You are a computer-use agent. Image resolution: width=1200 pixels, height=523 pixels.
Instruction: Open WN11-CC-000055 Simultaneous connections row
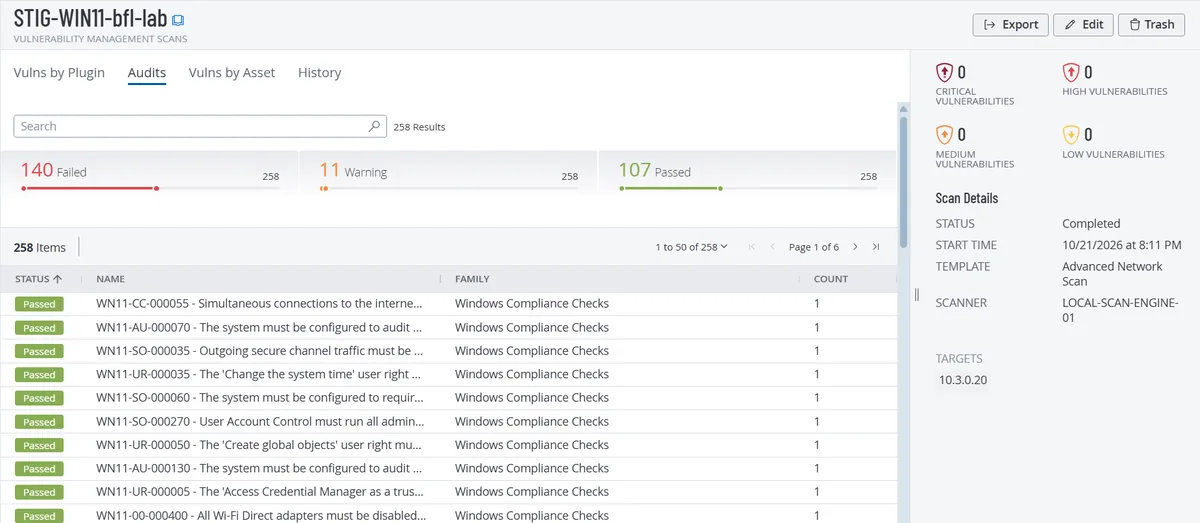coord(449,304)
